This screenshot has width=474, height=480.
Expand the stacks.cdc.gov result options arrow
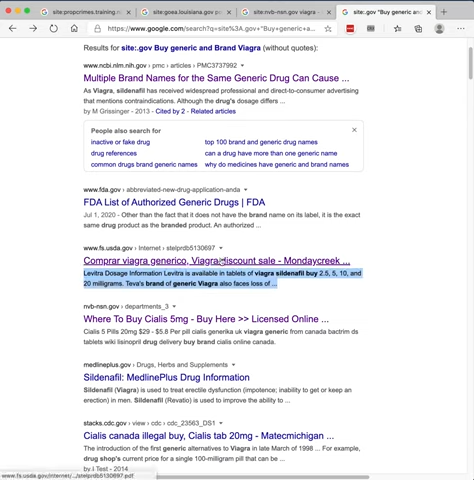point(221,423)
